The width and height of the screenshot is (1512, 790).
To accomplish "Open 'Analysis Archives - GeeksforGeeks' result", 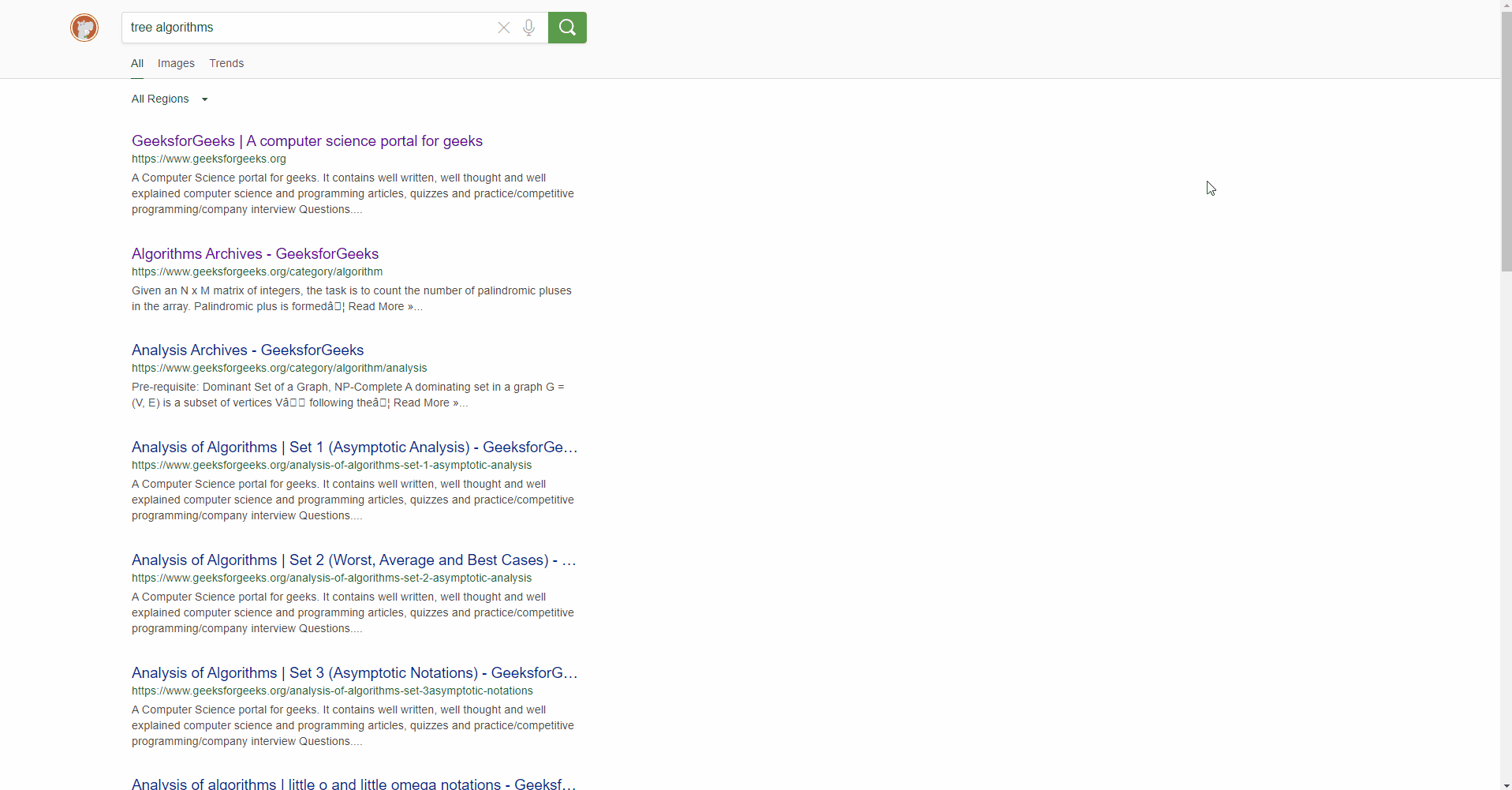I will click(x=248, y=350).
